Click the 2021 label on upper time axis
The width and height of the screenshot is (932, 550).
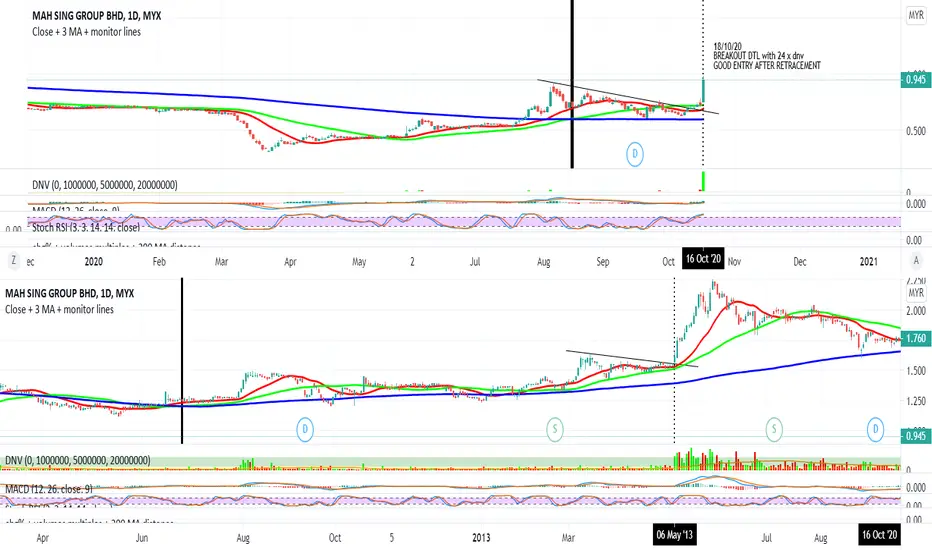[x=868, y=262]
